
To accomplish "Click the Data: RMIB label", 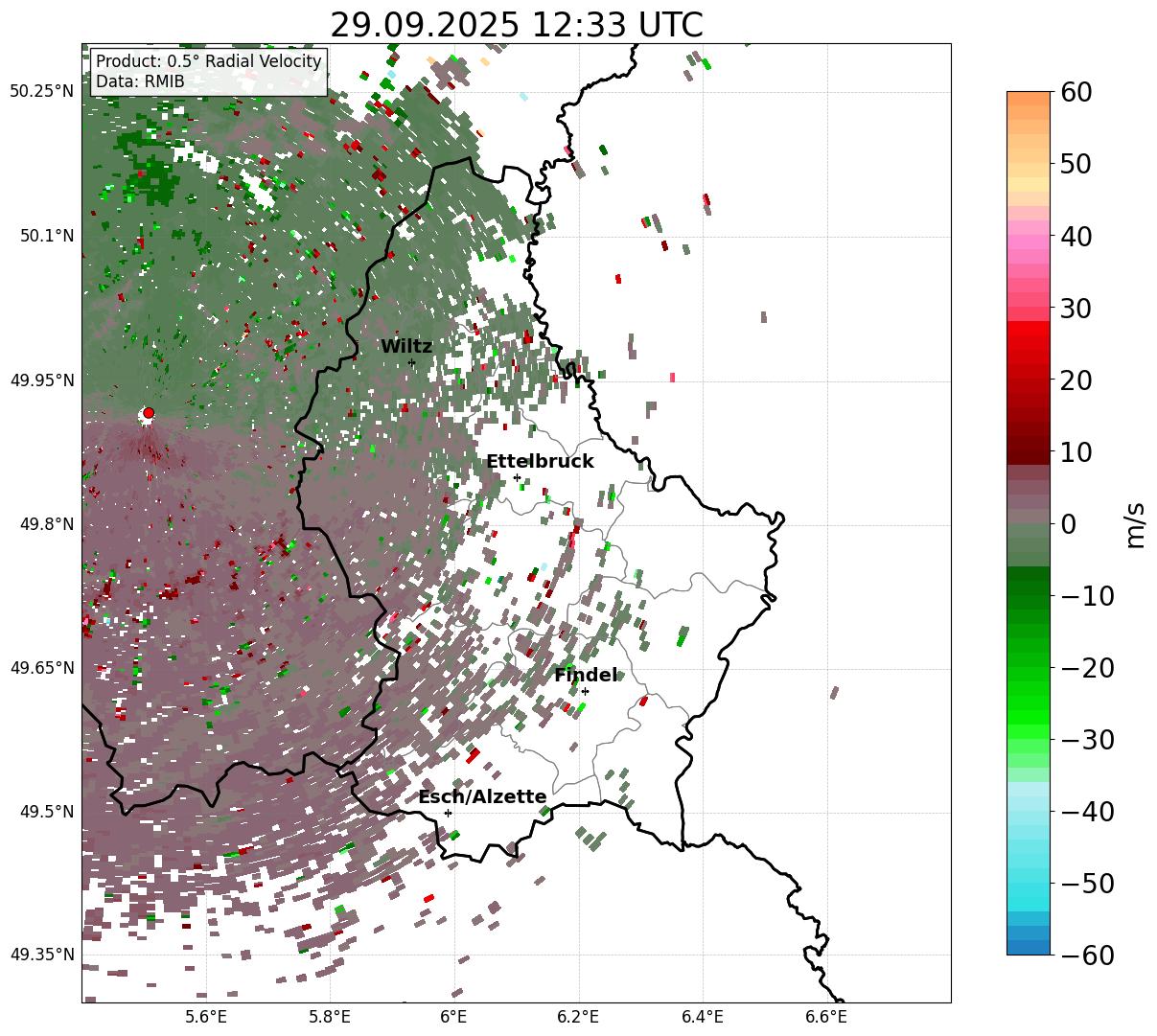I will click(x=140, y=82).
